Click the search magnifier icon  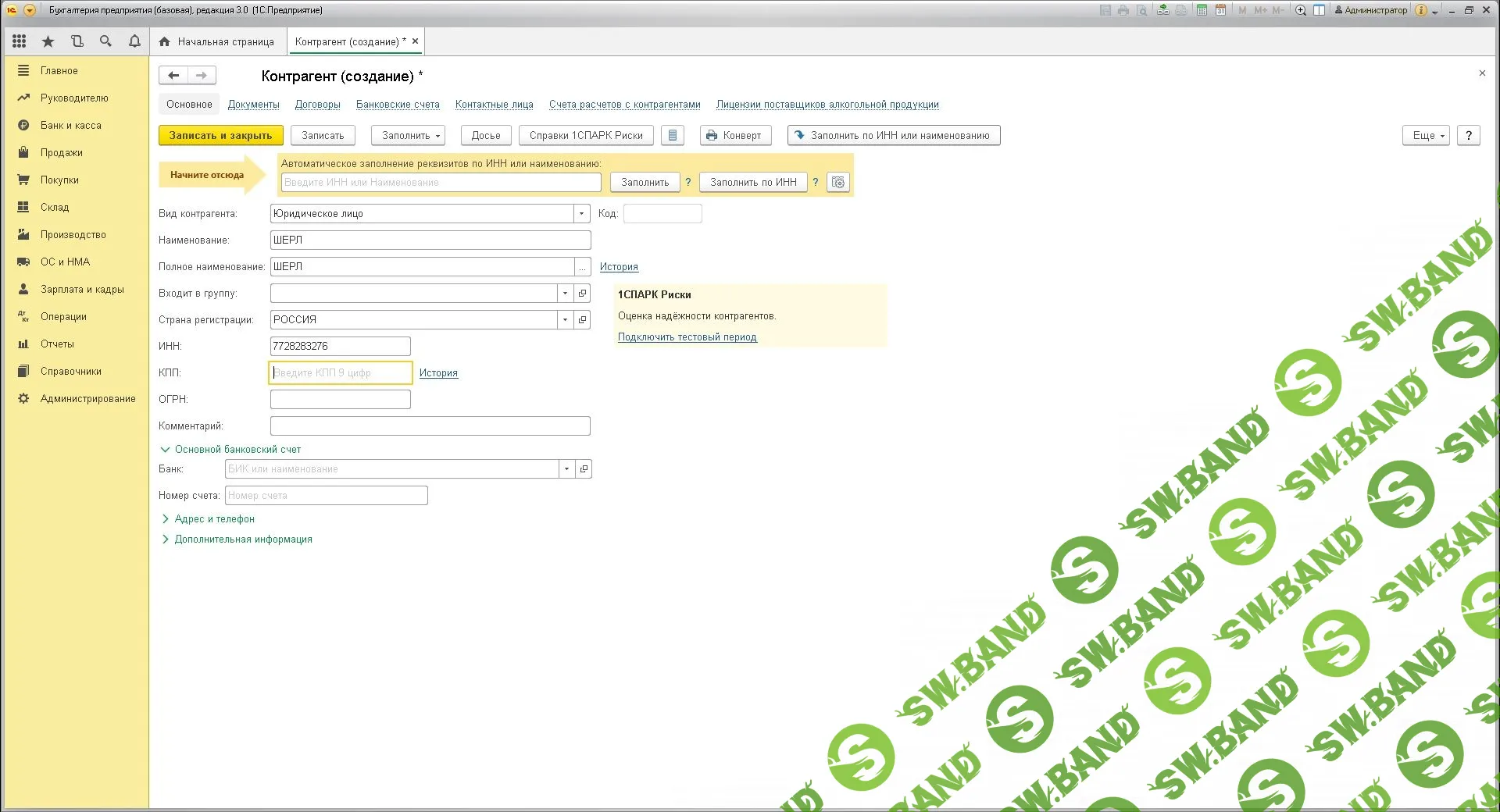tap(105, 41)
